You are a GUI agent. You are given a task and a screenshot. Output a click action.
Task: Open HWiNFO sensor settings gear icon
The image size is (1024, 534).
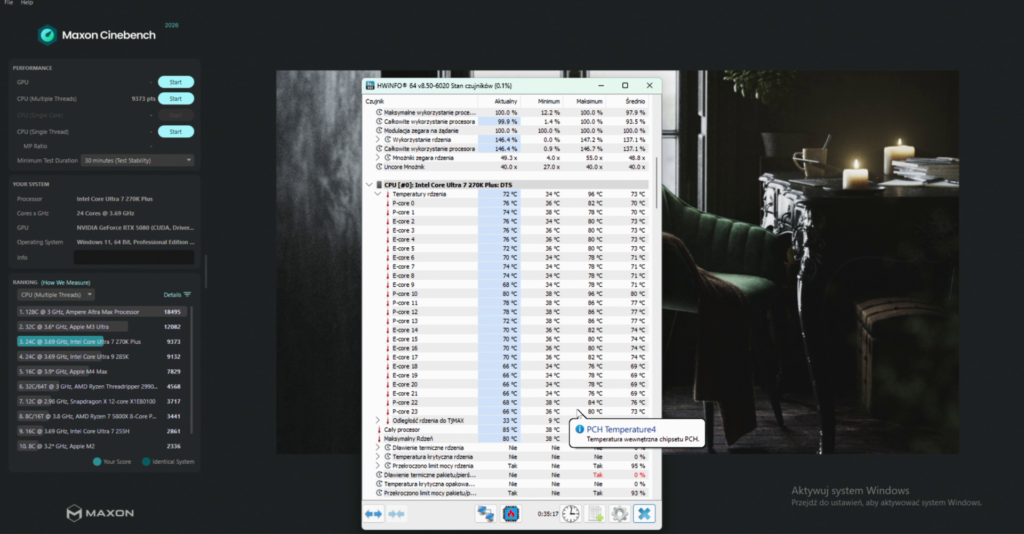pos(619,514)
